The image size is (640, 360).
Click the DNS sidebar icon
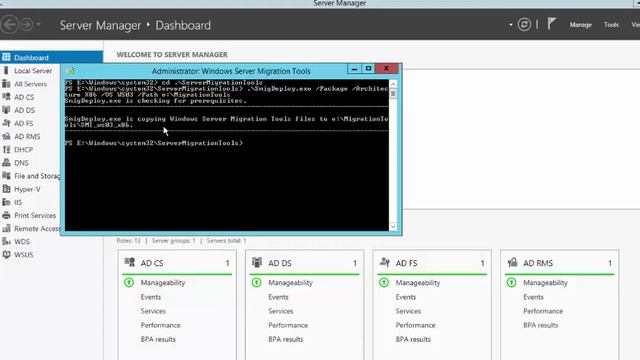tap(6, 162)
